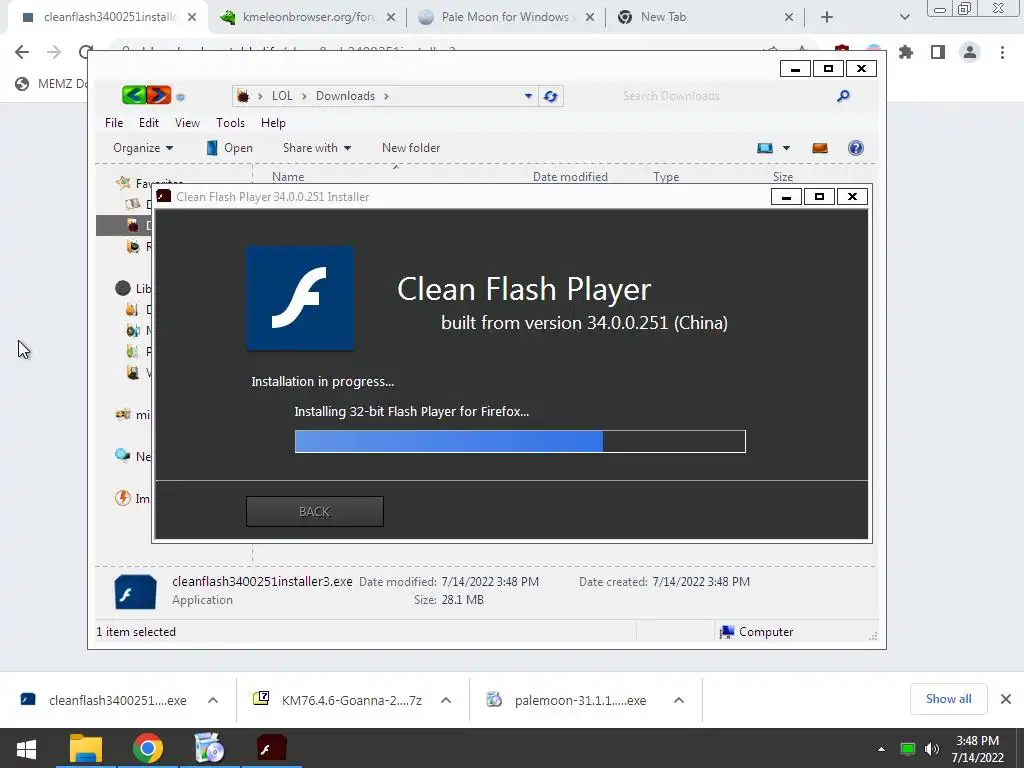Expand the address bar history dropdown
This screenshot has height=768, width=1024.
pos(528,96)
